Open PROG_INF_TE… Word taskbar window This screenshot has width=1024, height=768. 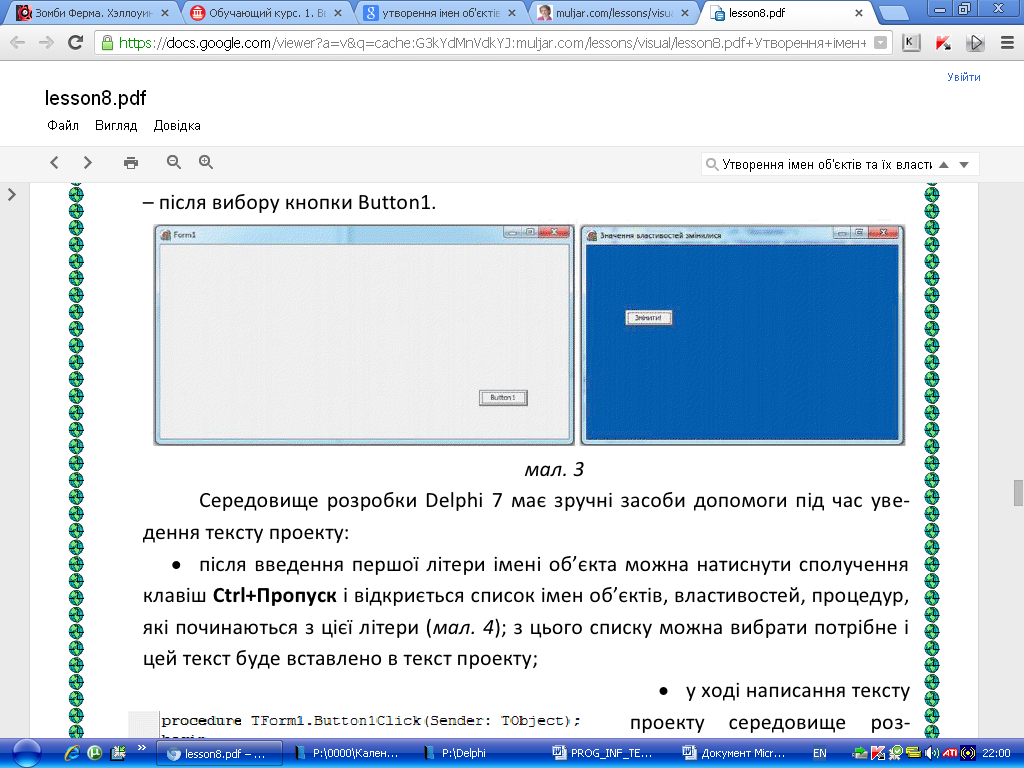[607, 754]
